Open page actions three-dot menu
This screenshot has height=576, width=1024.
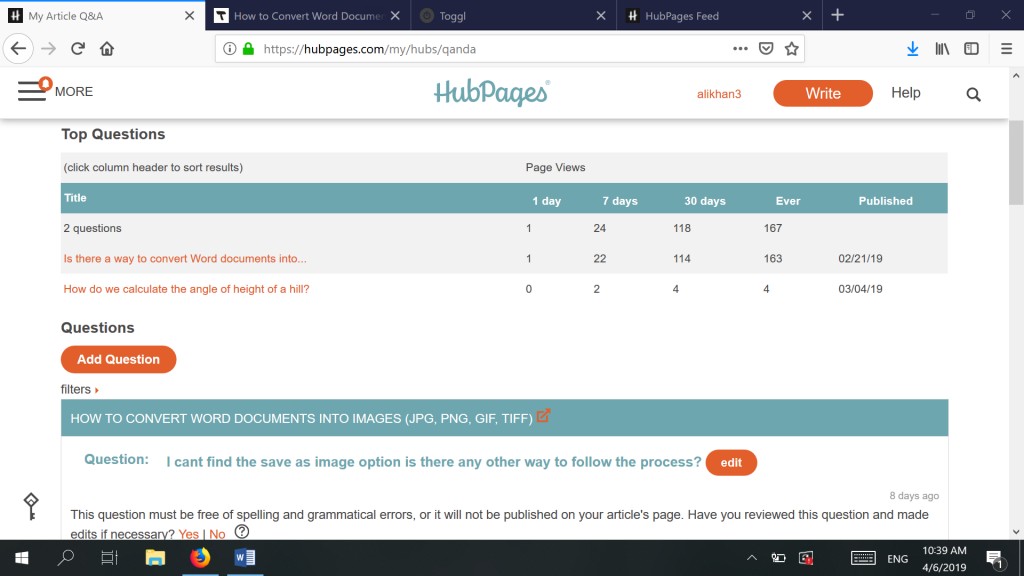click(x=740, y=49)
